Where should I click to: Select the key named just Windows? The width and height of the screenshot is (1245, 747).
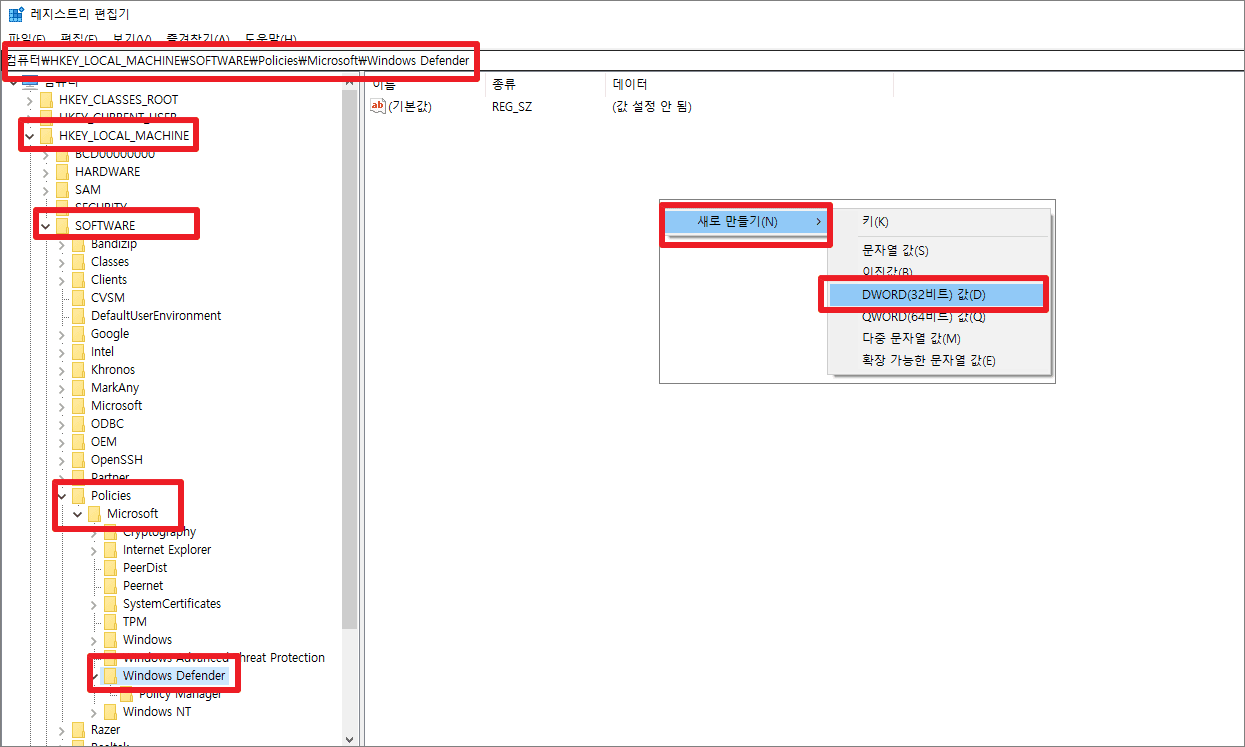coord(147,640)
